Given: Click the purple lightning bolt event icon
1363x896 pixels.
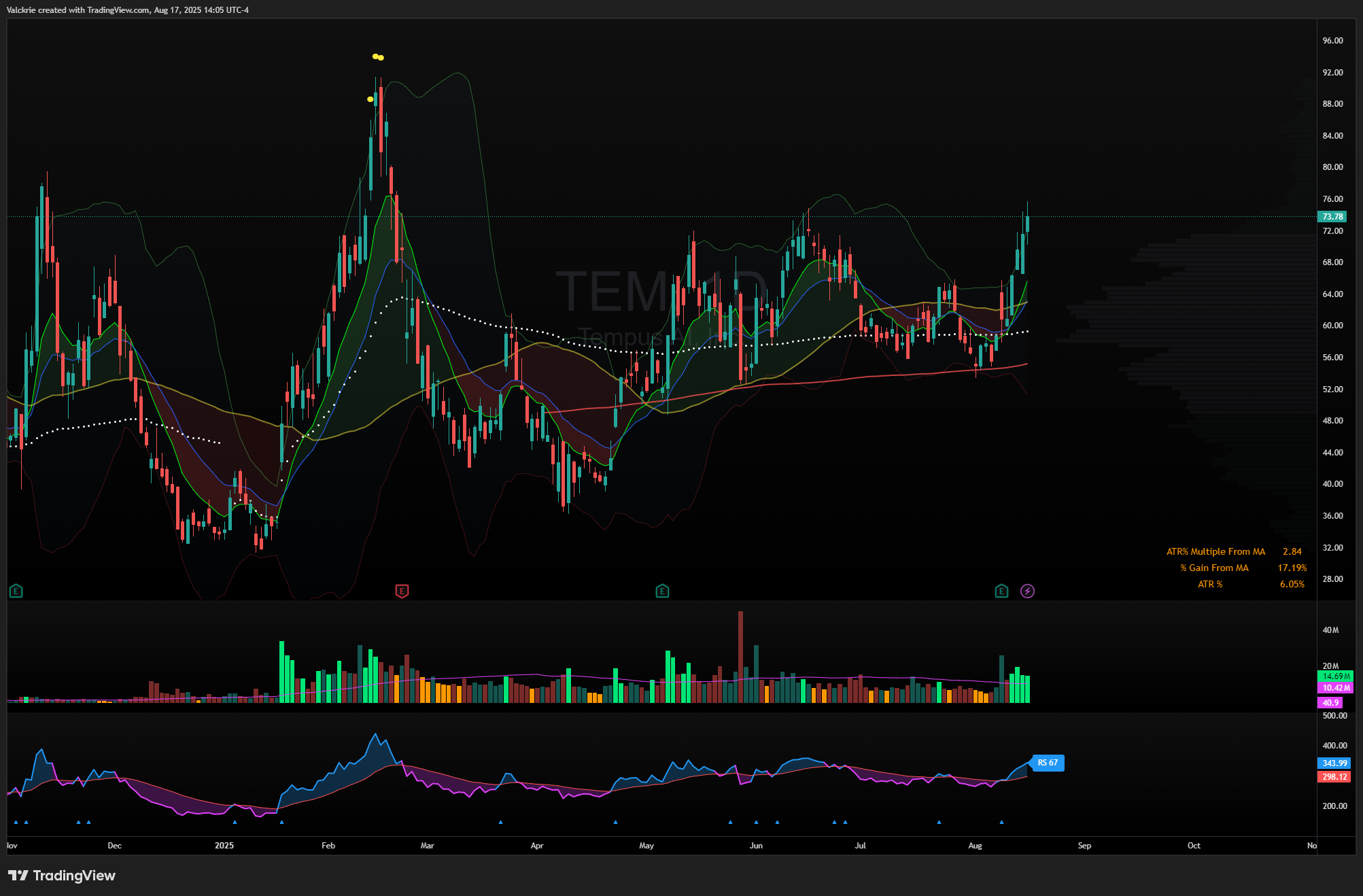Looking at the screenshot, I should pos(1027,591).
